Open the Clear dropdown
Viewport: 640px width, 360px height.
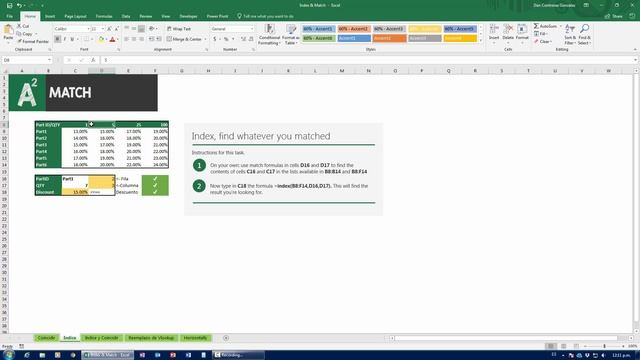[543, 42]
